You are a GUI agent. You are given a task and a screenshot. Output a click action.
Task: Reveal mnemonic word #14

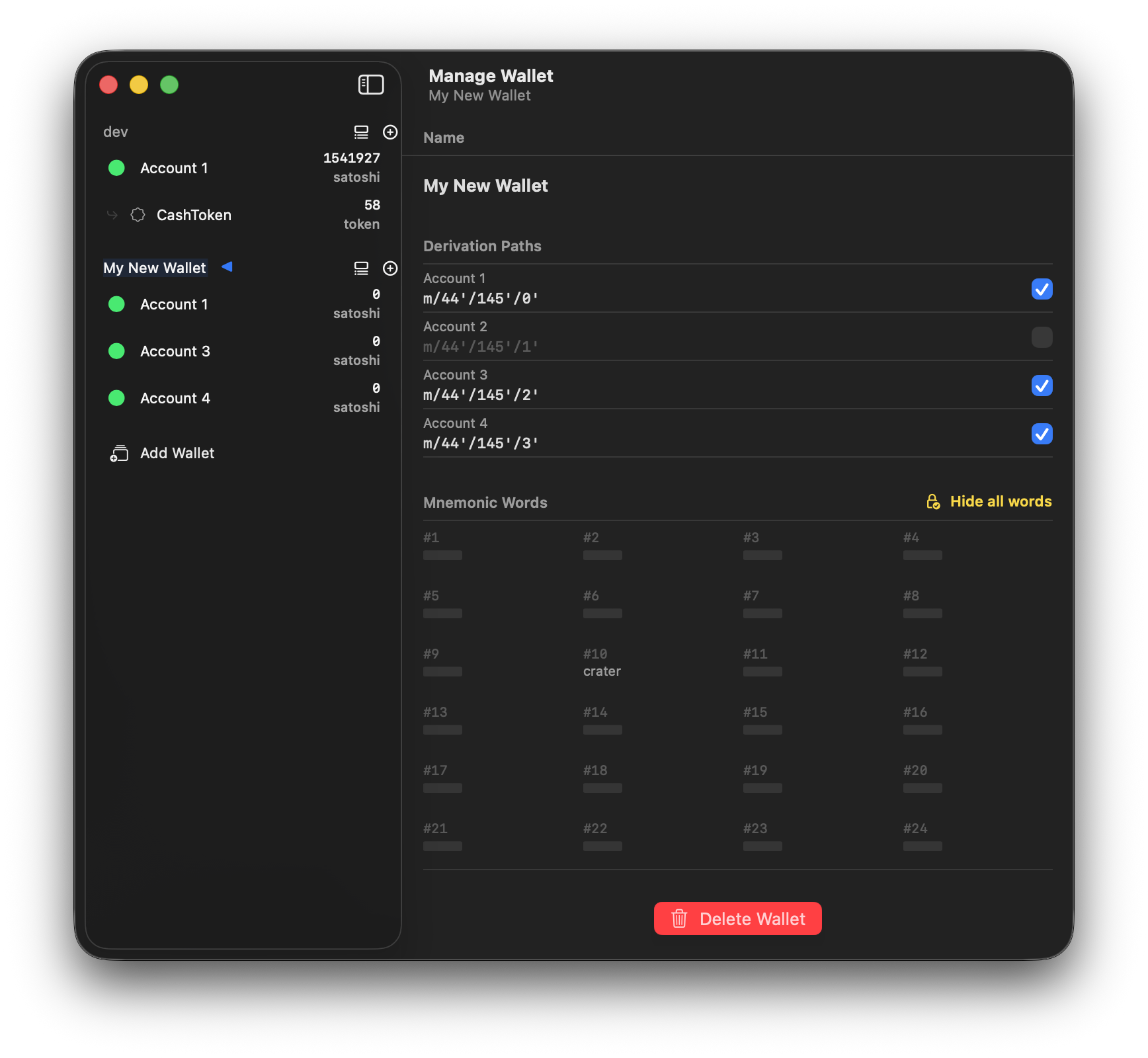click(x=602, y=730)
